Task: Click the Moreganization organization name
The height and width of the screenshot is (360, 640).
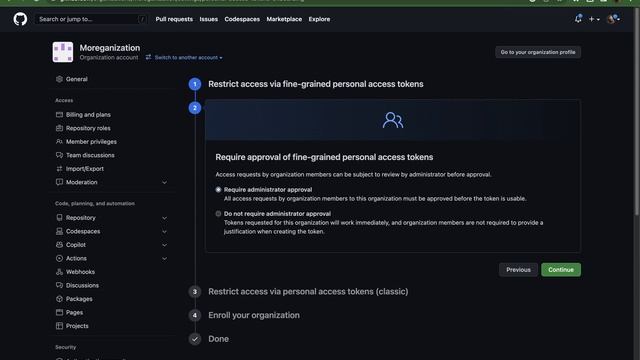Action: pyautogui.click(x=110, y=48)
